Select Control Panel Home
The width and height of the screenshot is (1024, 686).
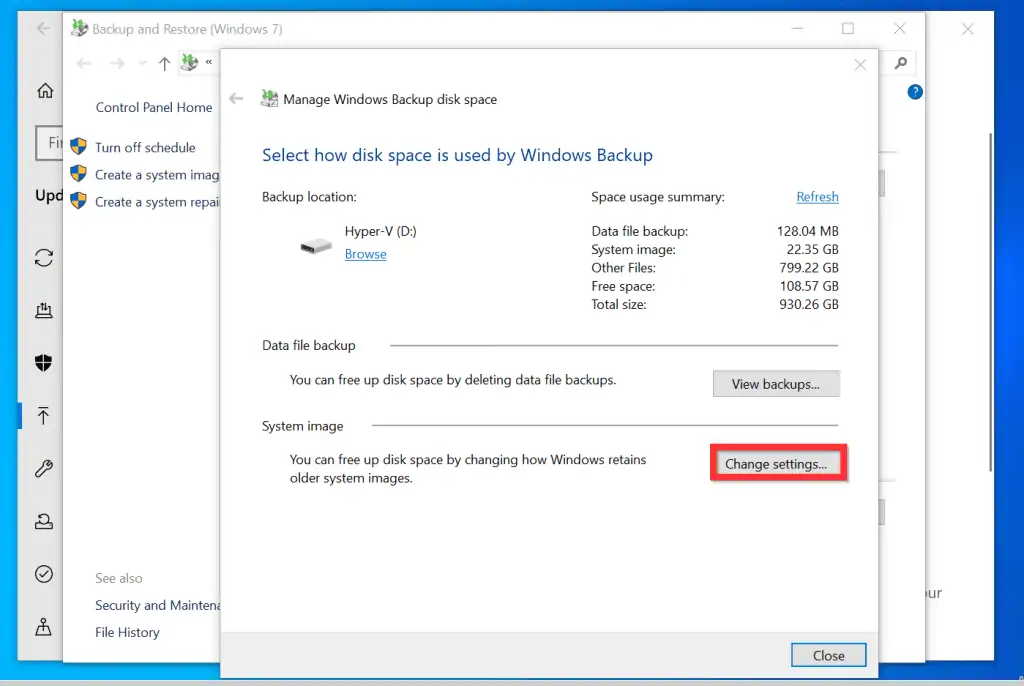click(x=153, y=107)
